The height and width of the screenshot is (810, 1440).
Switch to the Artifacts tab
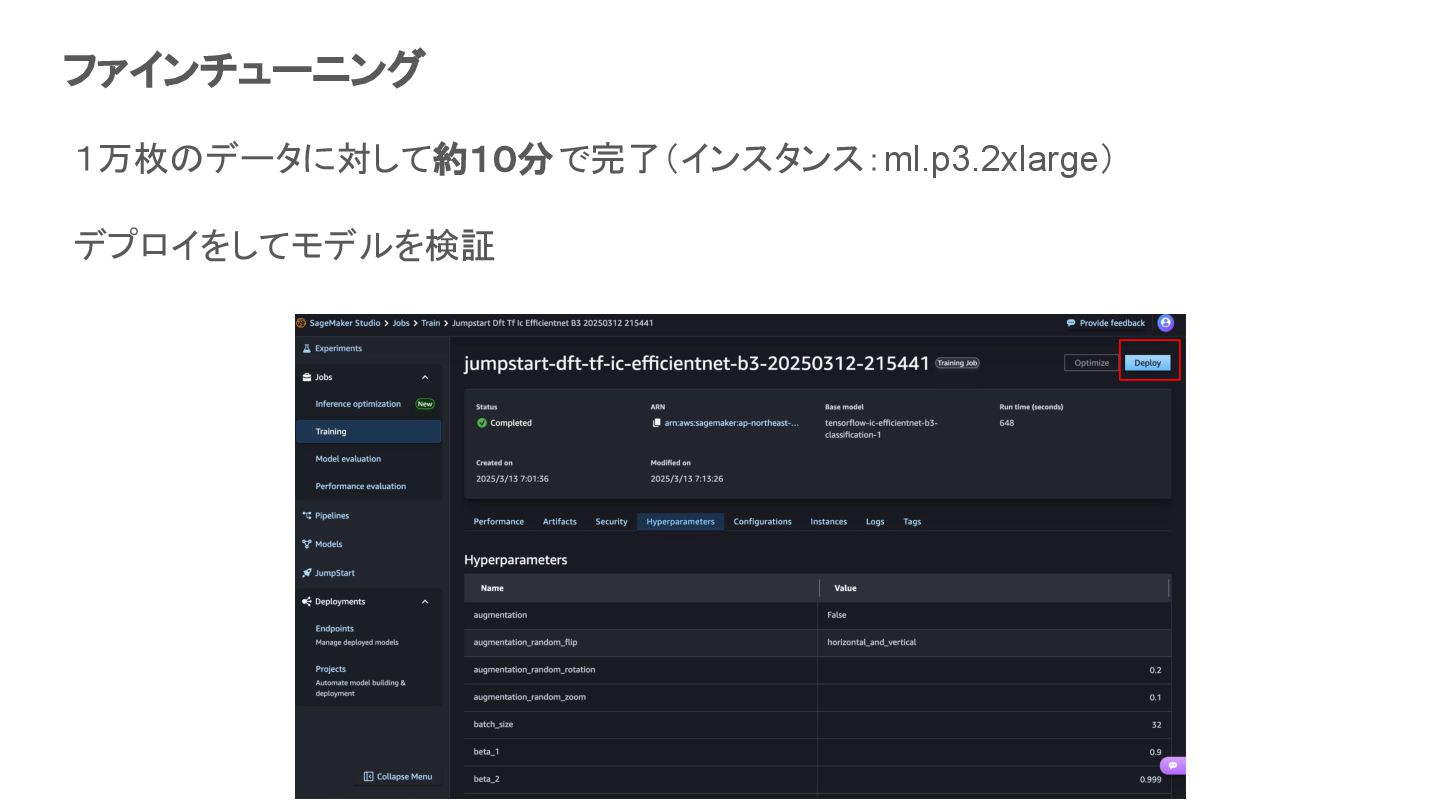click(x=560, y=521)
